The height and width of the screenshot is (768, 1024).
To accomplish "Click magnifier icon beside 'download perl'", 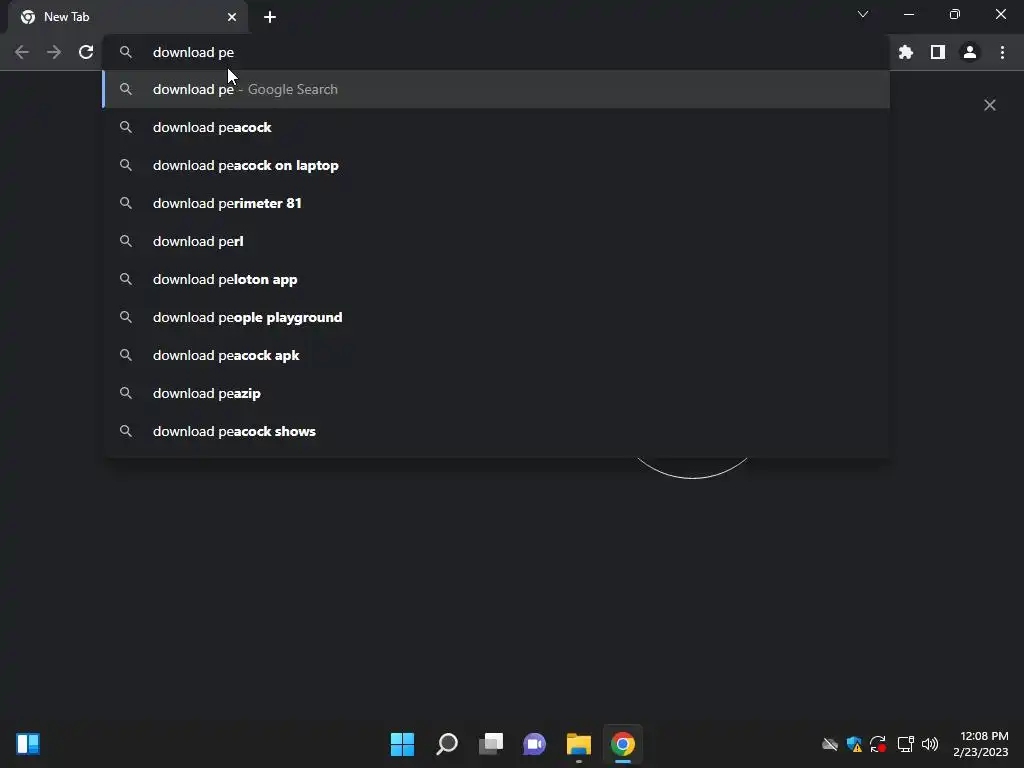I will (x=126, y=241).
